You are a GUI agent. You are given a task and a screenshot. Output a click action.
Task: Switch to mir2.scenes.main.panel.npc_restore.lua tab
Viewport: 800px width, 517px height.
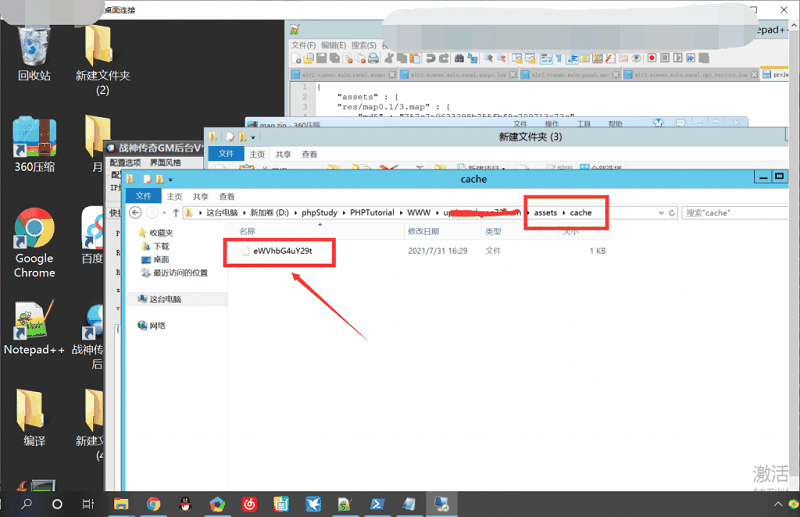click(x=690, y=75)
